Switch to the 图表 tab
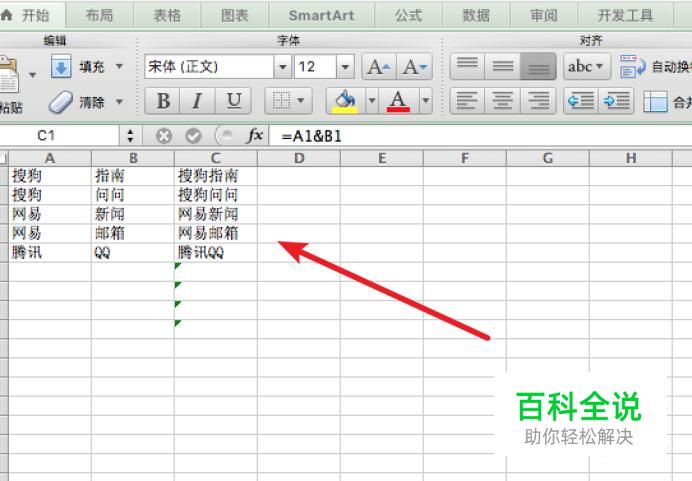 coord(234,15)
